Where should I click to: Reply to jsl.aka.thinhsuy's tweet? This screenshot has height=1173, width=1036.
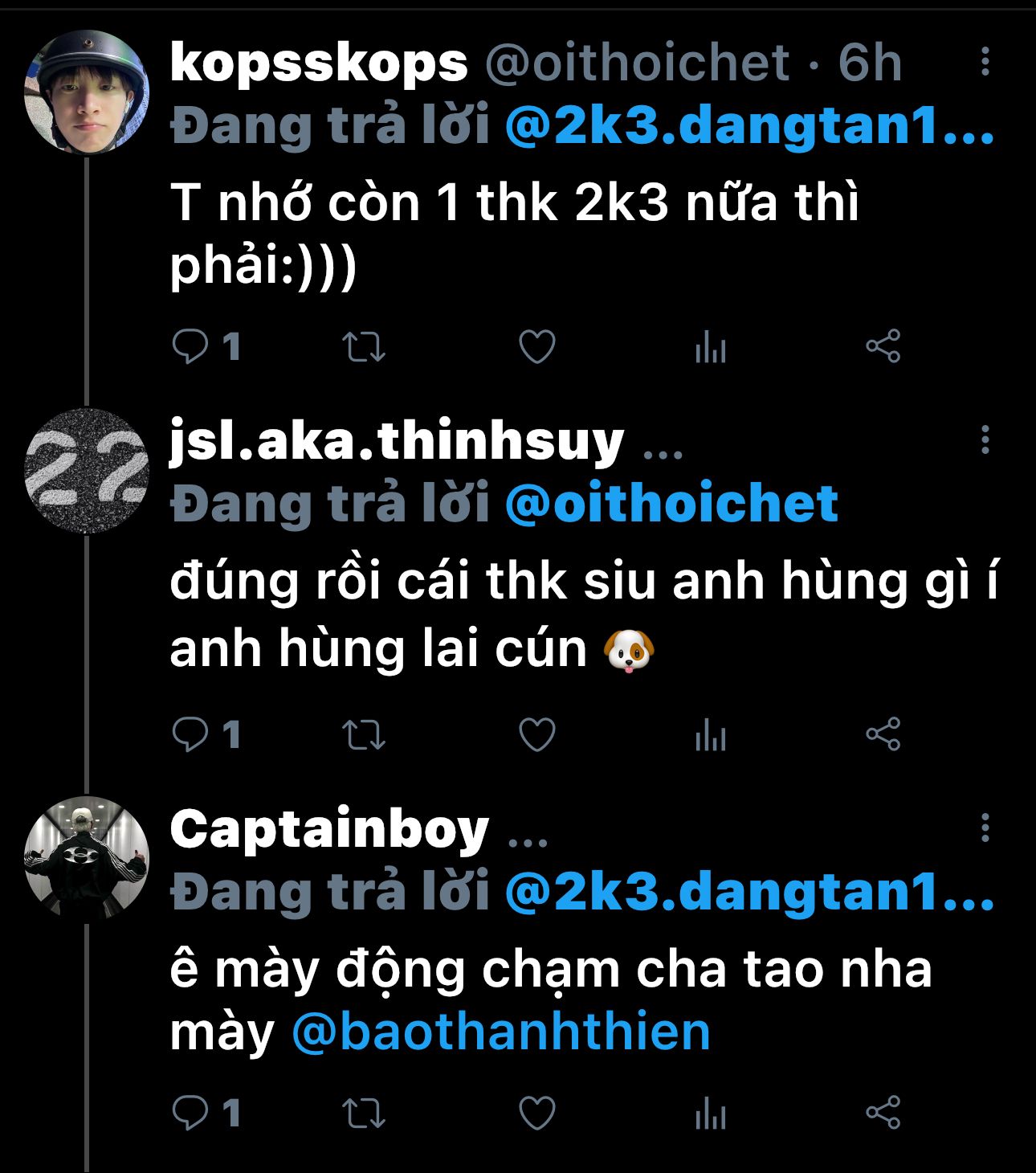pos(190,734)
